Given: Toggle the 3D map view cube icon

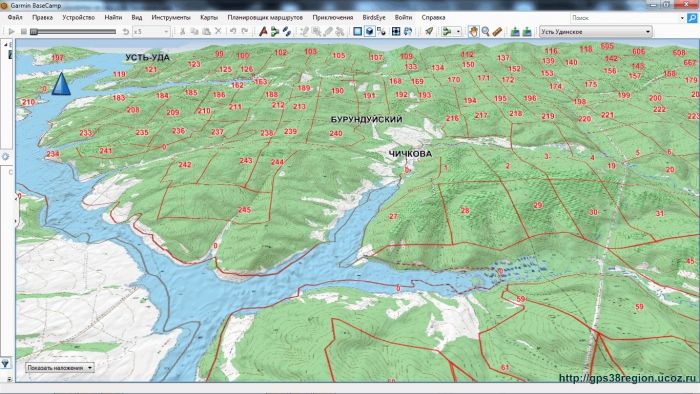Looking at the screenshot, I should 370,32.
